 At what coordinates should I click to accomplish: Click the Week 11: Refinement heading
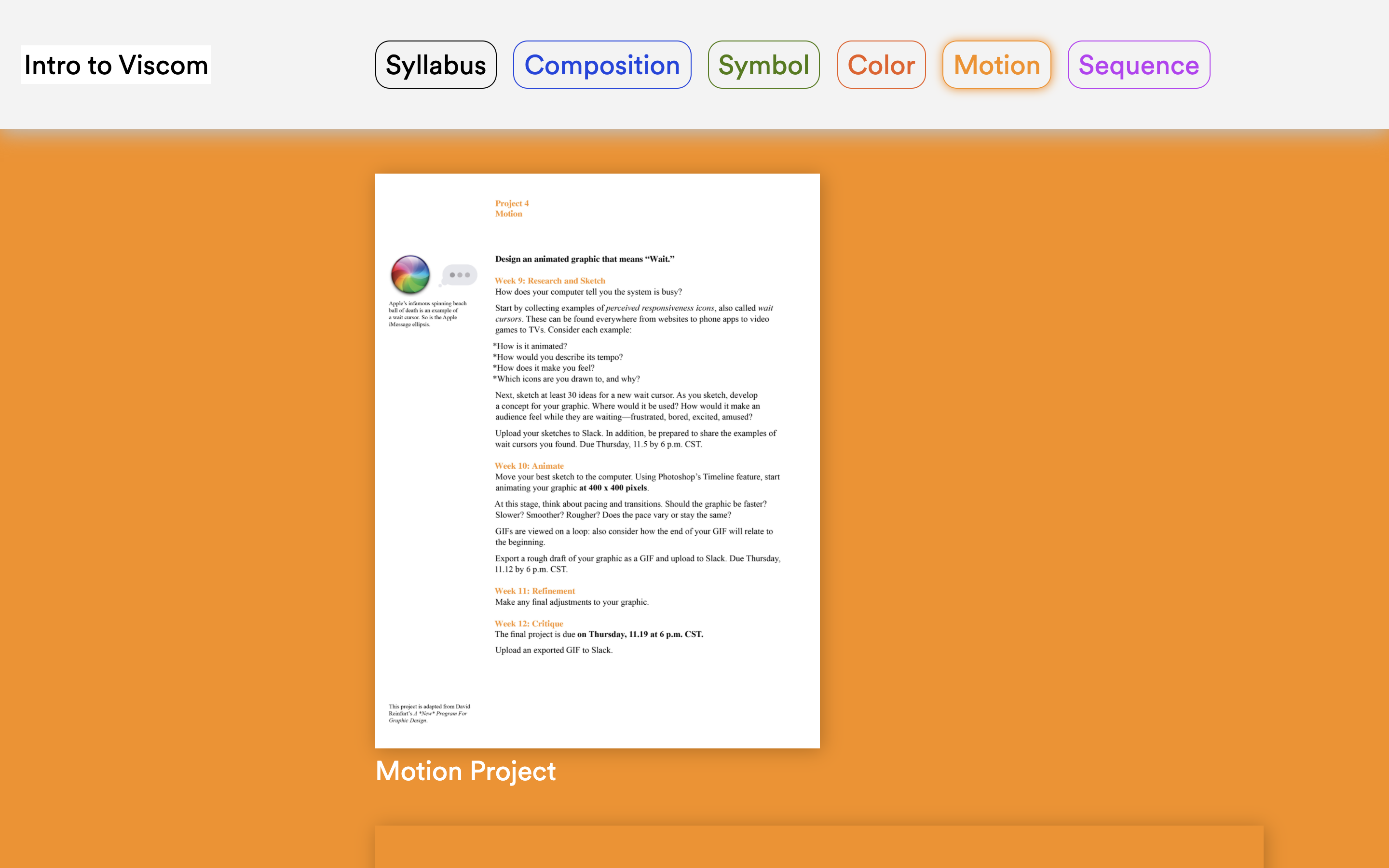coord(534,591)
